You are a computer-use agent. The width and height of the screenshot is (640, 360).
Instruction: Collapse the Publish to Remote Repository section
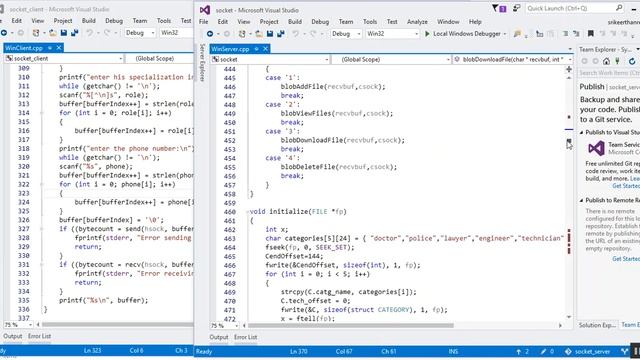click(x=582, y=200)
